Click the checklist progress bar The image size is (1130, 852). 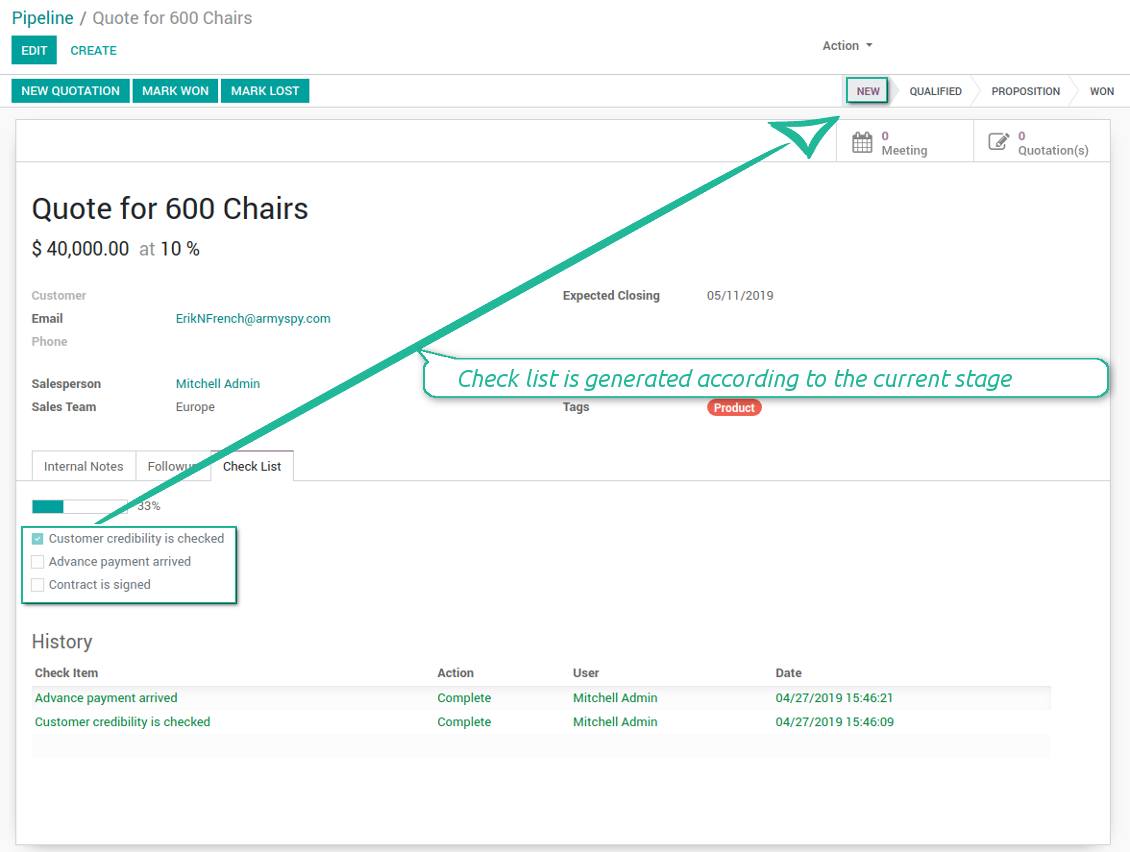[80, 507]
